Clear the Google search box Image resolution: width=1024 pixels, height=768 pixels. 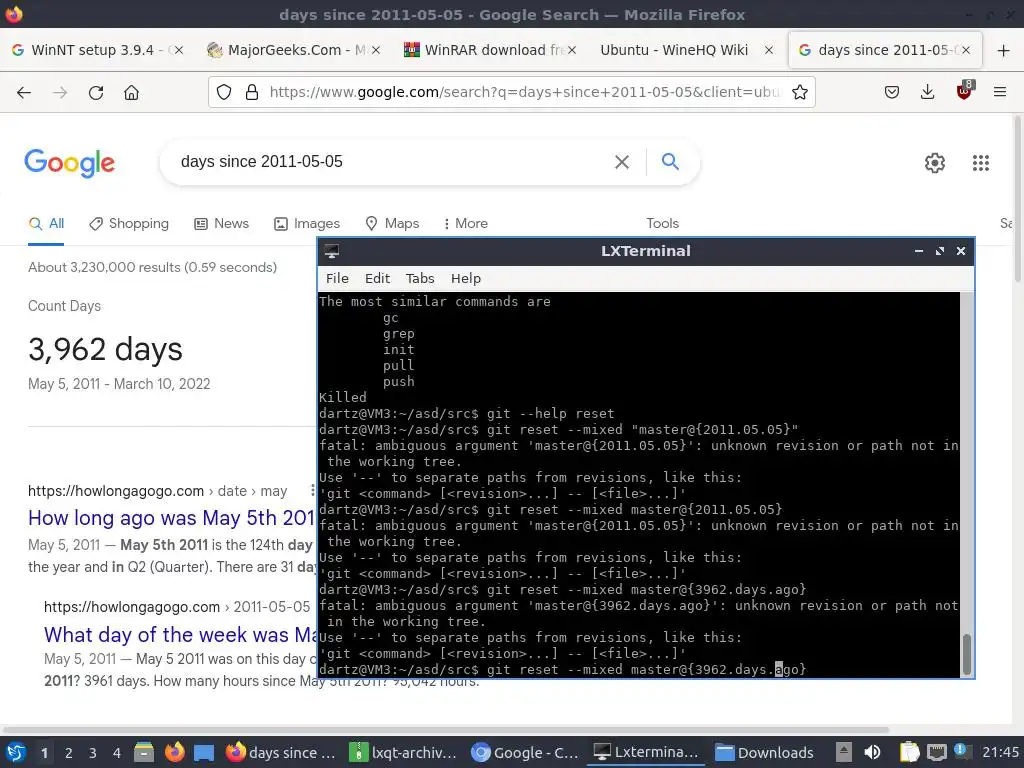(x=622, y=161)
